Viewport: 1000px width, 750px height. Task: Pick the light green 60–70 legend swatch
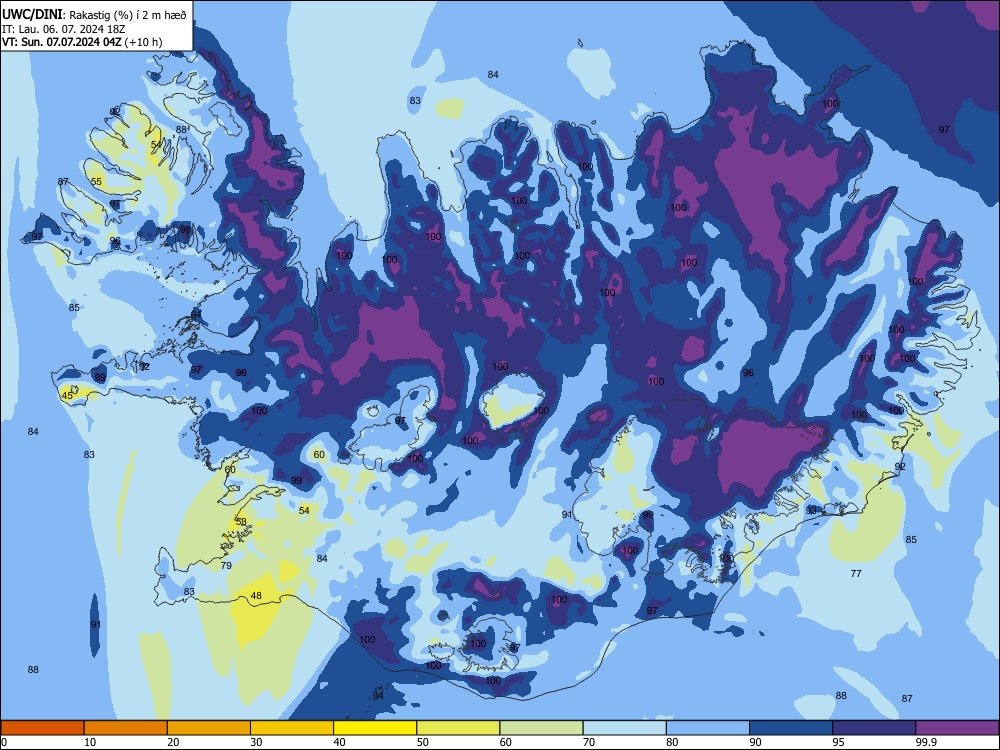click(541, 728)
